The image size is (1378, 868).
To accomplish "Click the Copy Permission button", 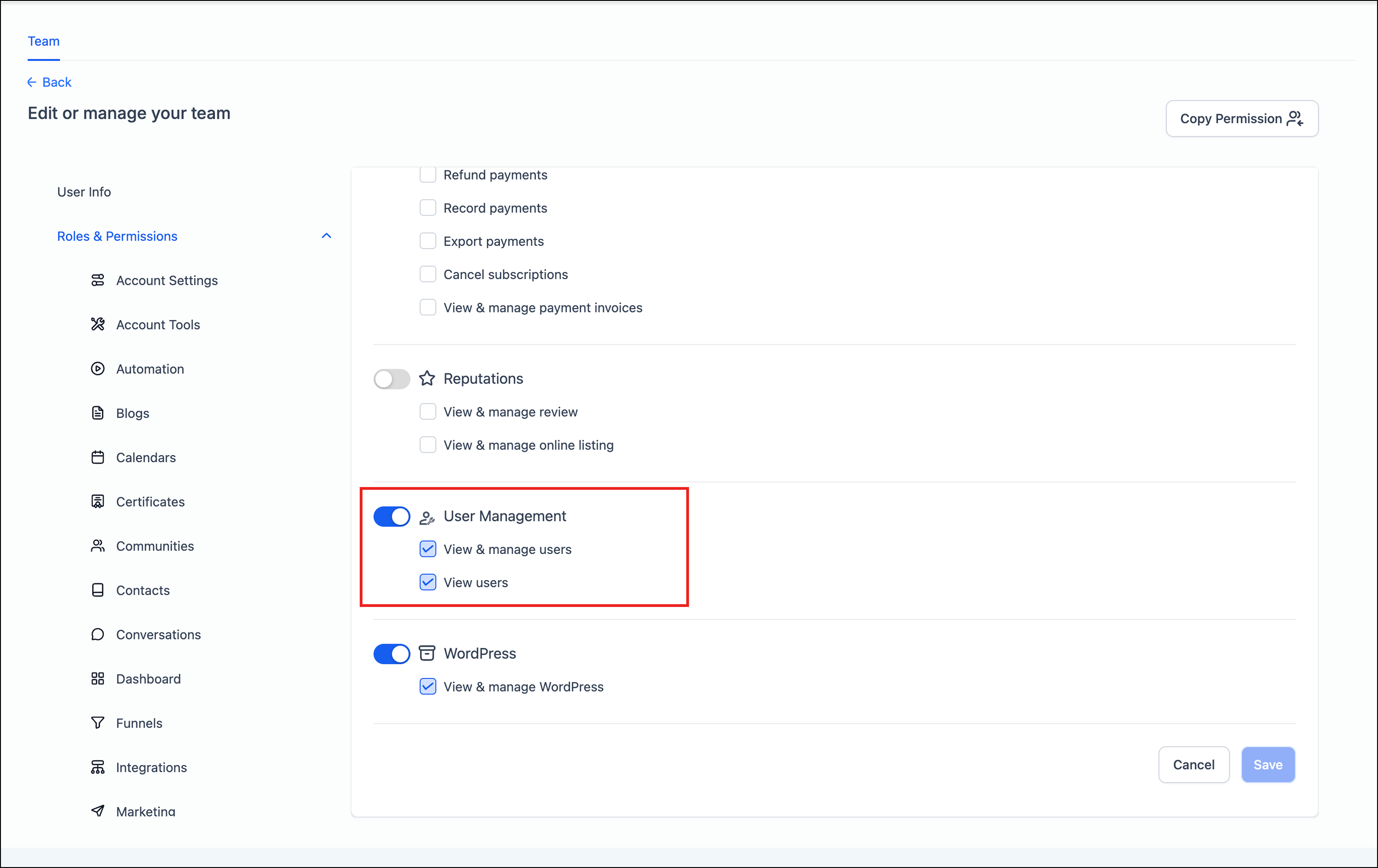I will click(x=1241, y=119).
